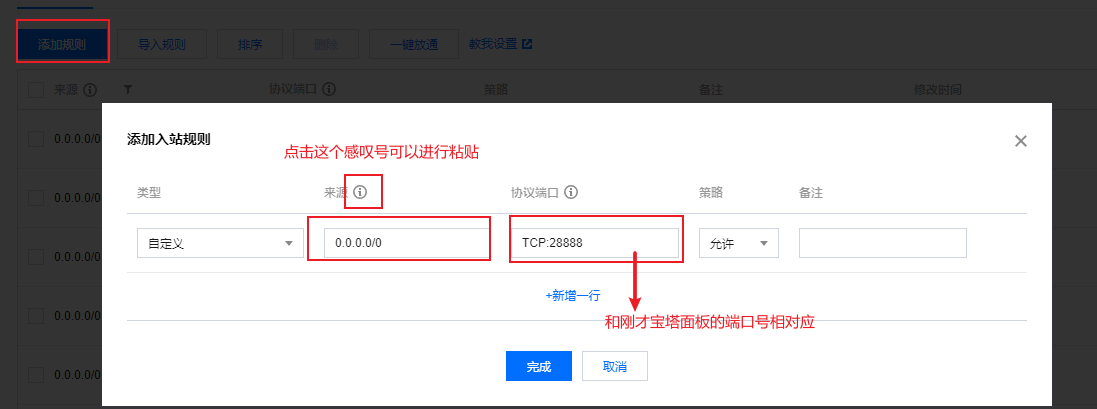Click the filter funnel icon in table header

click(x=127, y=90)
